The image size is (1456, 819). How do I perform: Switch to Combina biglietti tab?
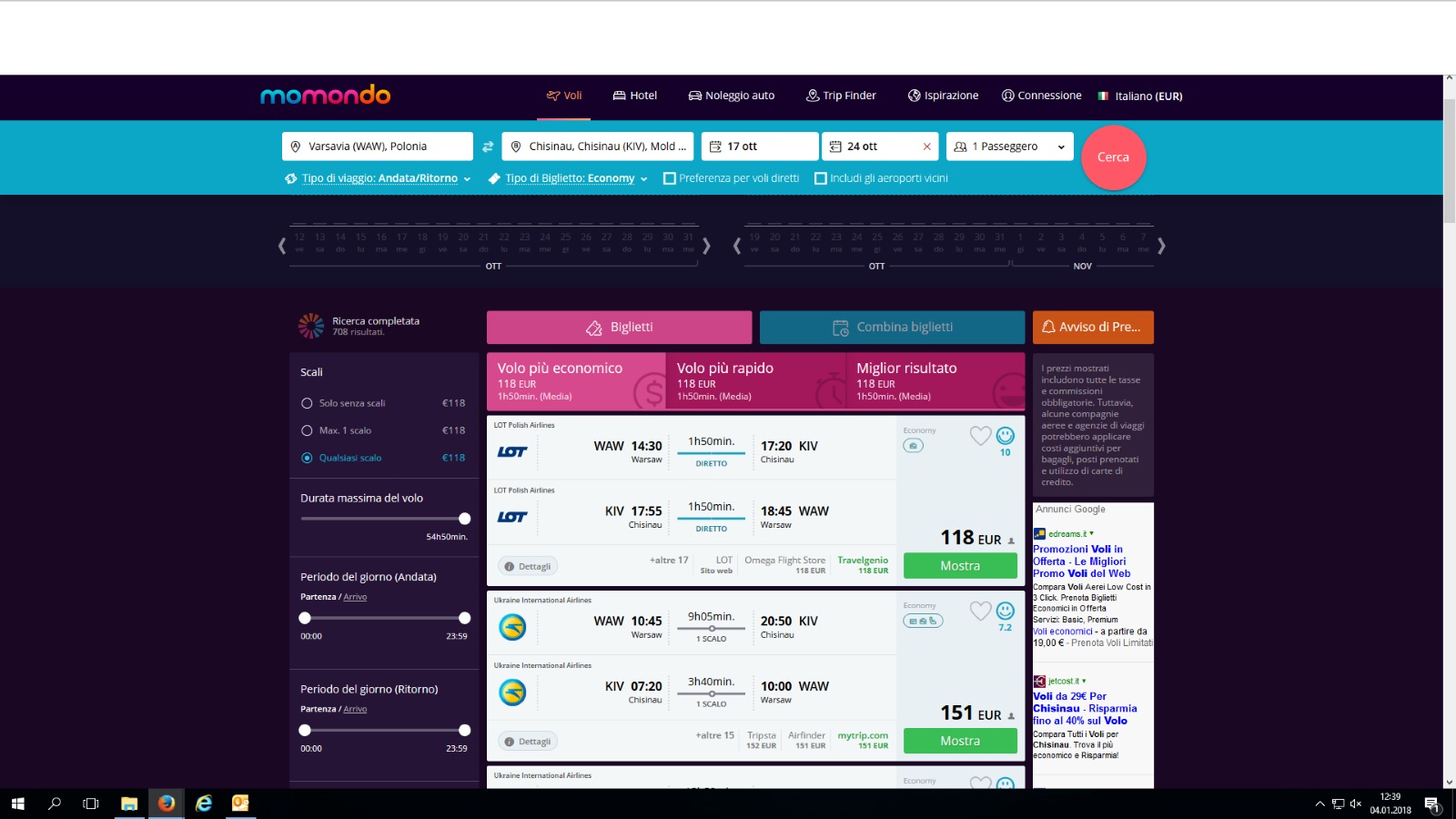tap(893, 328)
